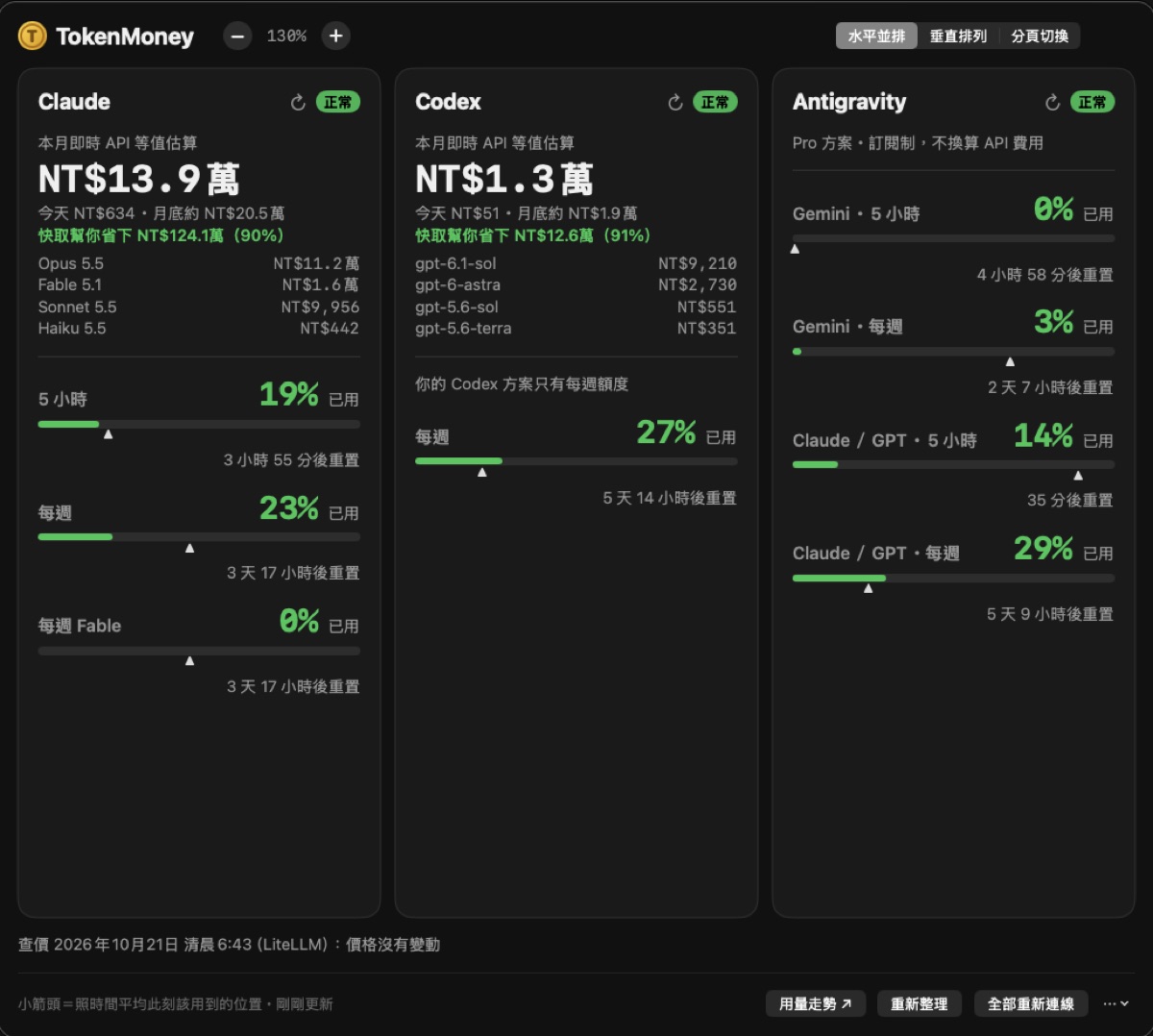The width and height of the screenshot is (1153, 1036).
Task: Click the gpt-6-astra cost row
Action: point(576,285)
